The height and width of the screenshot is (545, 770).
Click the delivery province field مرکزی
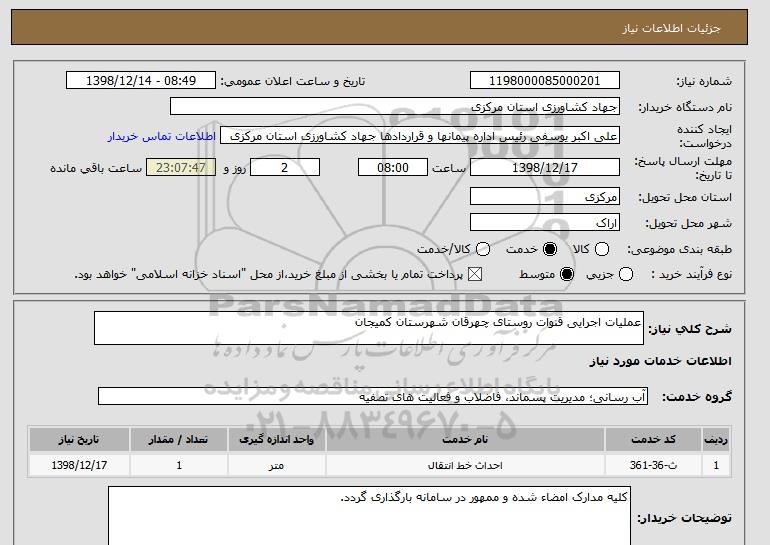coord(545,196)
